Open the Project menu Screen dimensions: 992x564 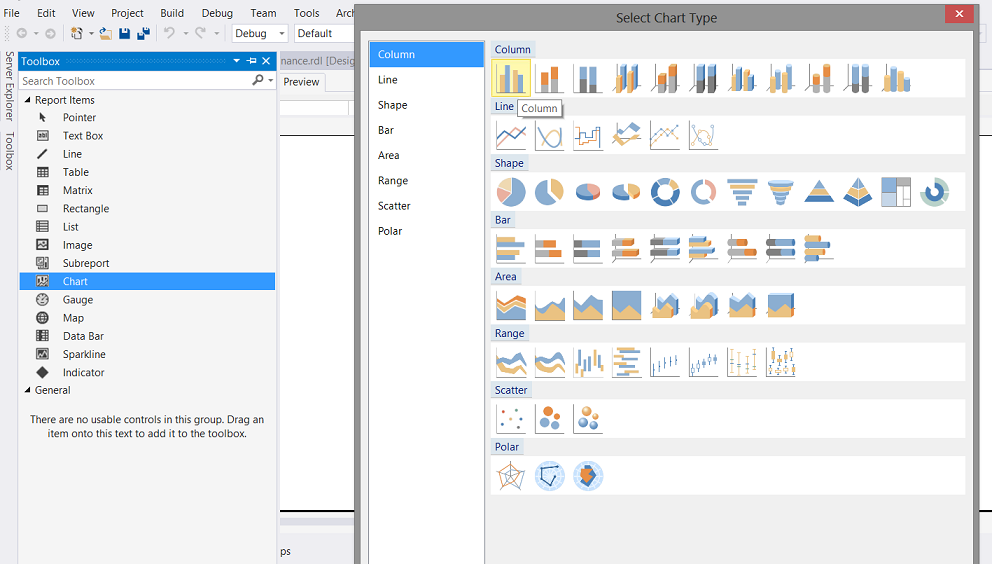click(127, 13)
